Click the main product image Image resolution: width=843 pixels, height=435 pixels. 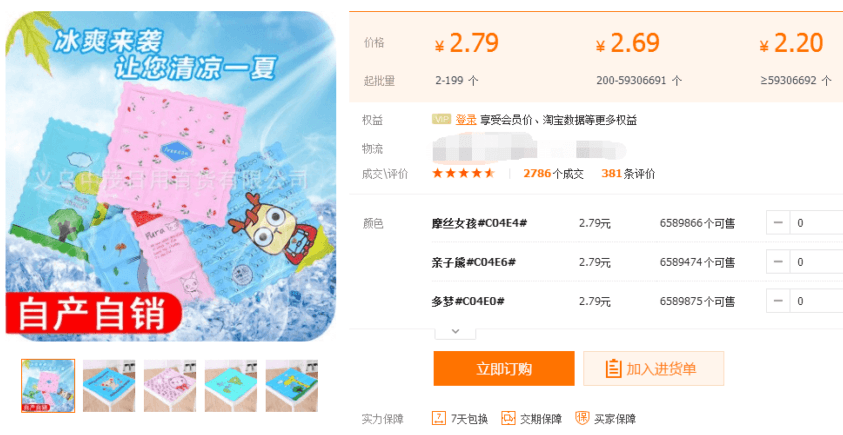(170, 176)
